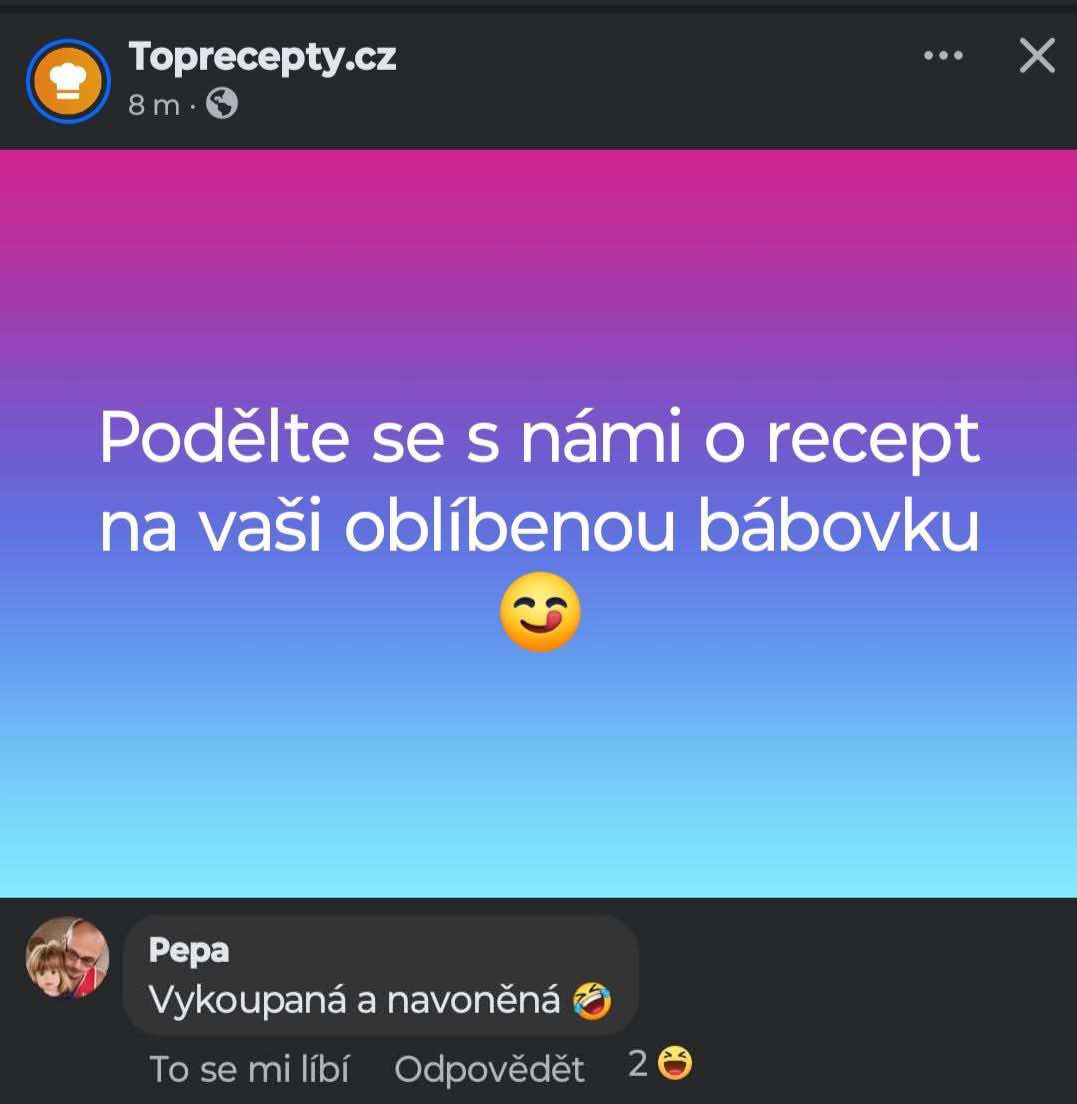This screenshot has width=1077, height=1104.
Task: Click the yummy face emoji in the post
Action: 541,611
